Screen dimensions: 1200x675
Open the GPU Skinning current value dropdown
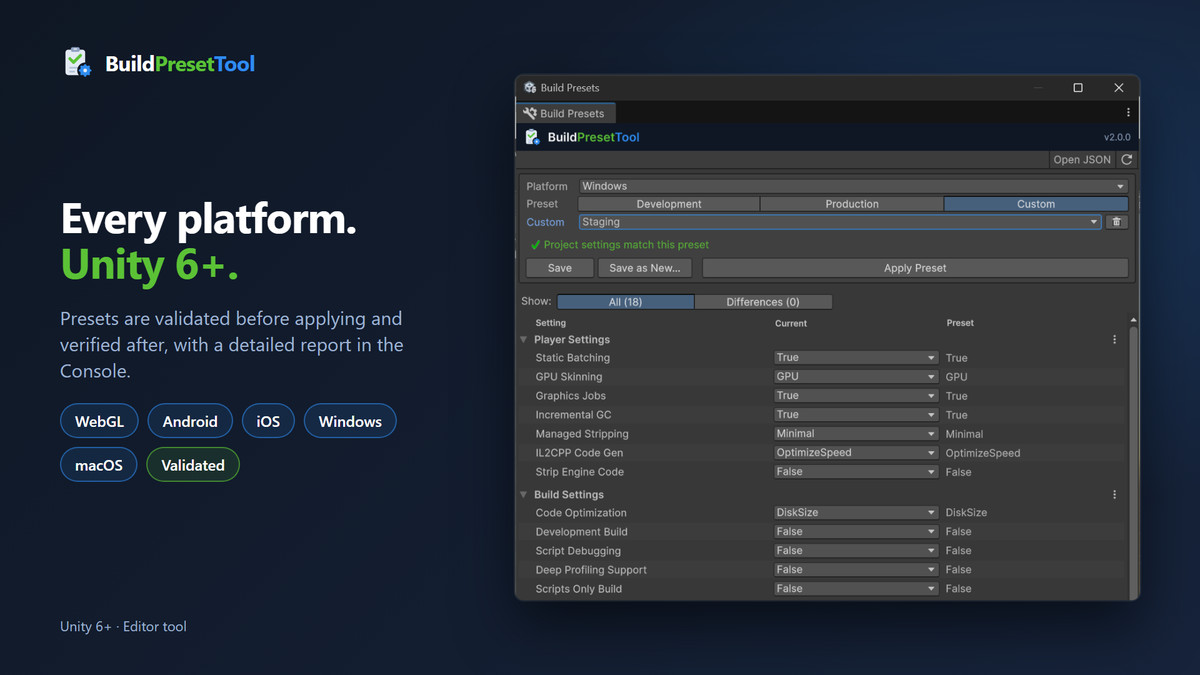click(x=856, y=377)
